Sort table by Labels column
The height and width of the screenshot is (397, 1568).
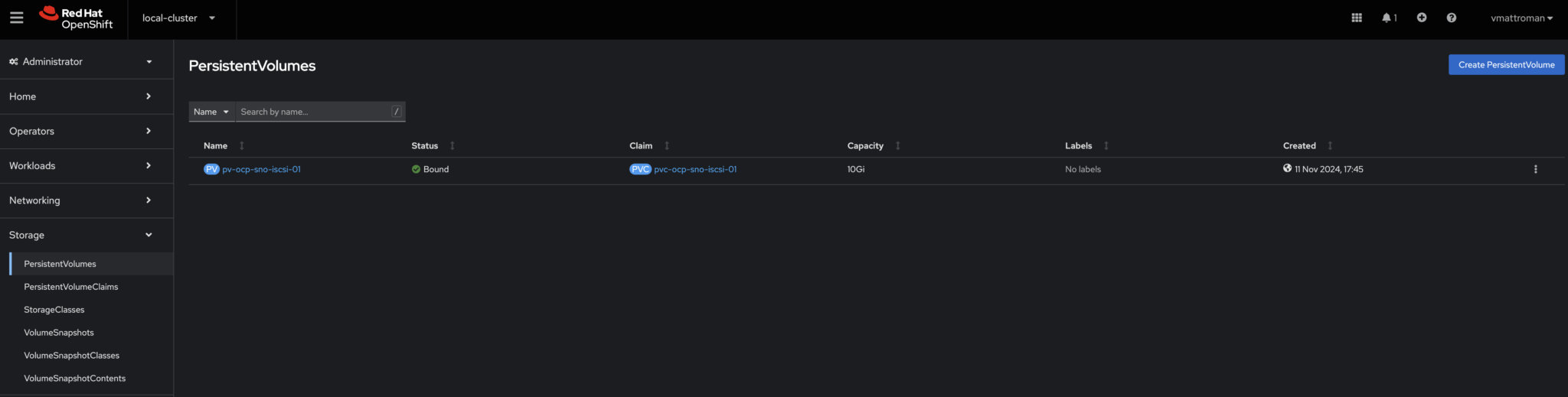1106,145
